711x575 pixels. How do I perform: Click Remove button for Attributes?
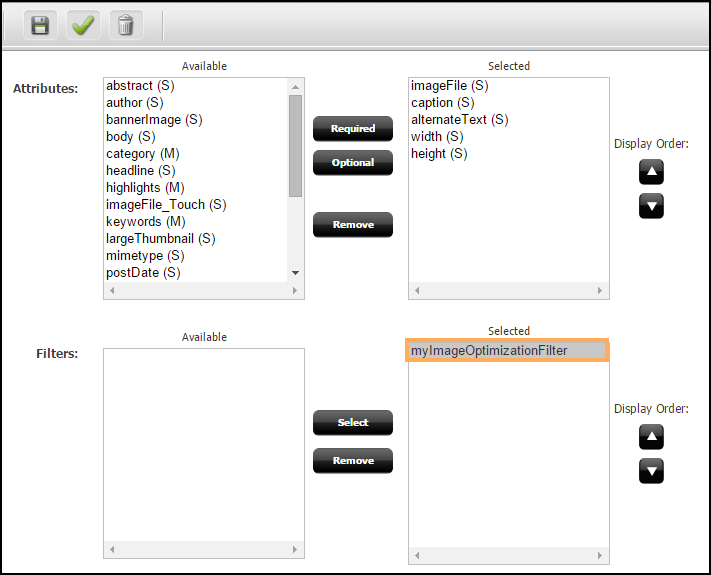click(353, 224)
